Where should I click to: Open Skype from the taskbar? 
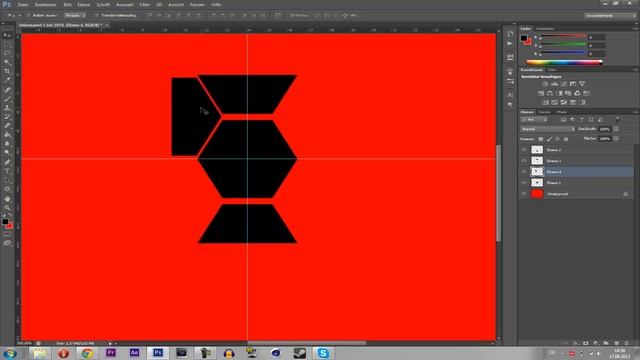[x=323, y=353]
